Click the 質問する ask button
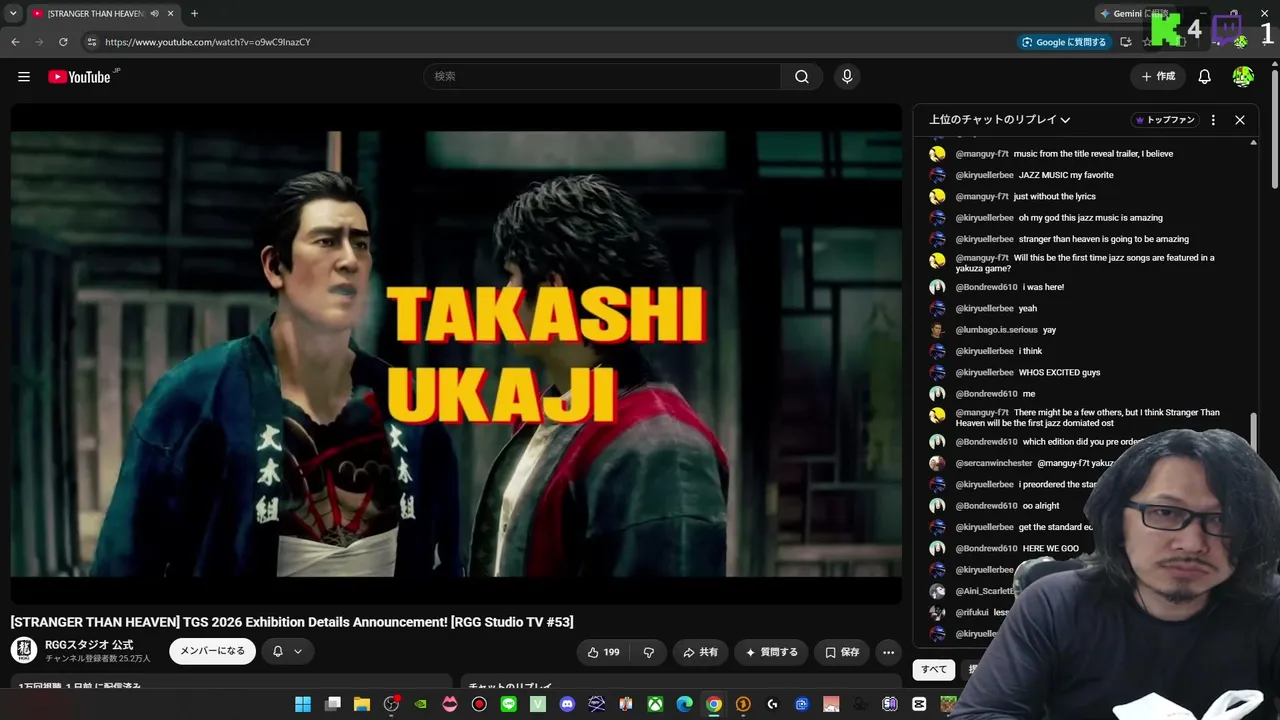The height and width of the screenshot is (720, 1280). point(771,652)
